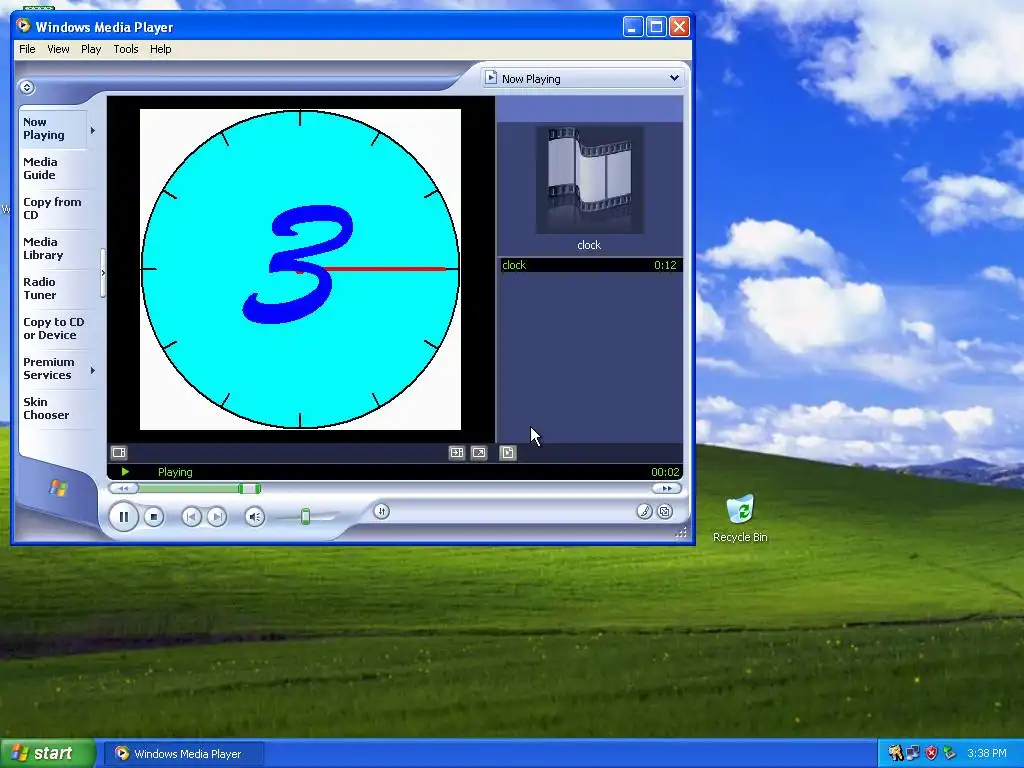Click the player window resize grip
Image resolution: width=1024 pixels, height=768 pixels.
click(x=681, y=533)
